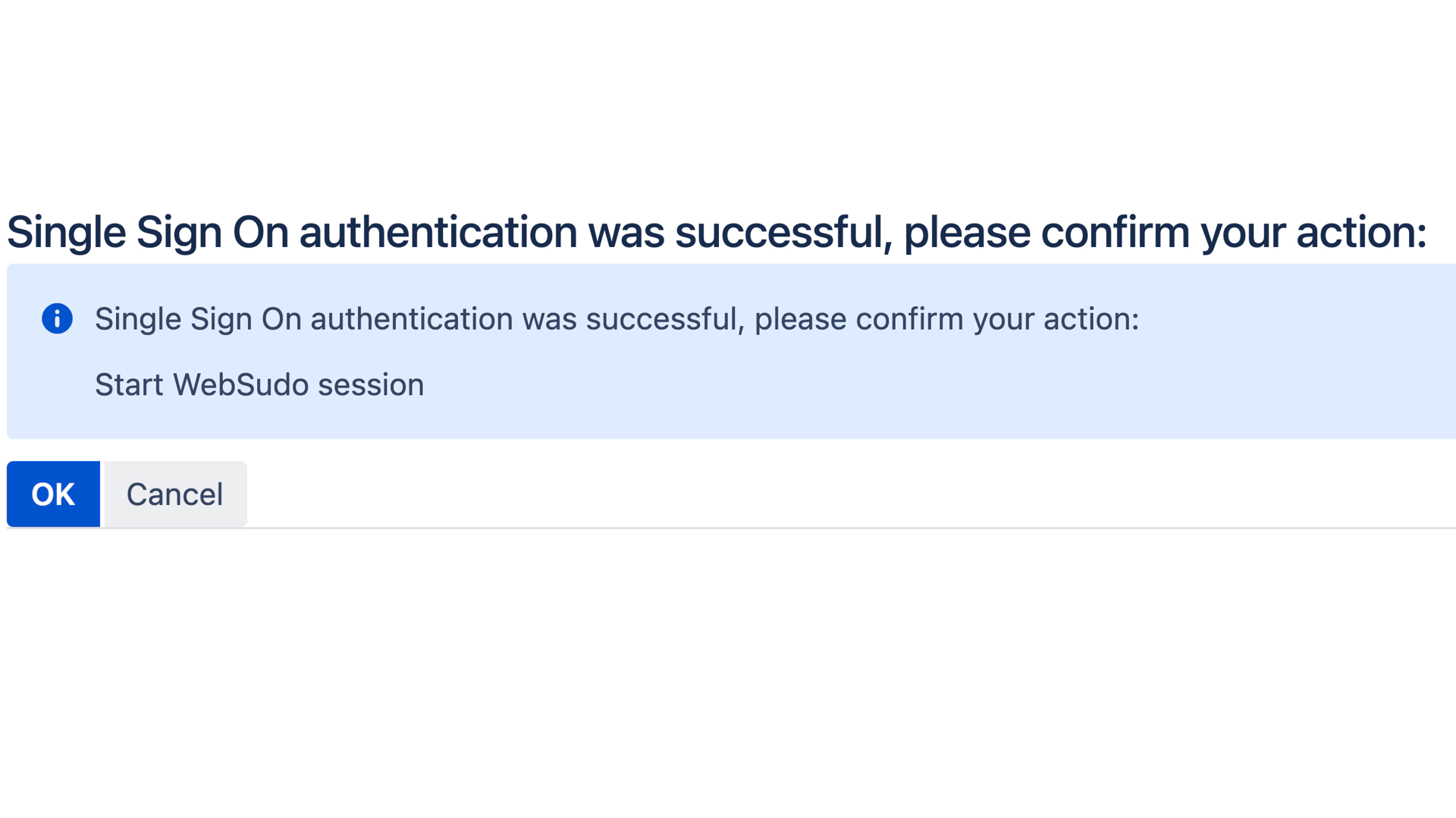
Task: Click the word 'WebSudo' in the info panel
Action: (240, 385)
